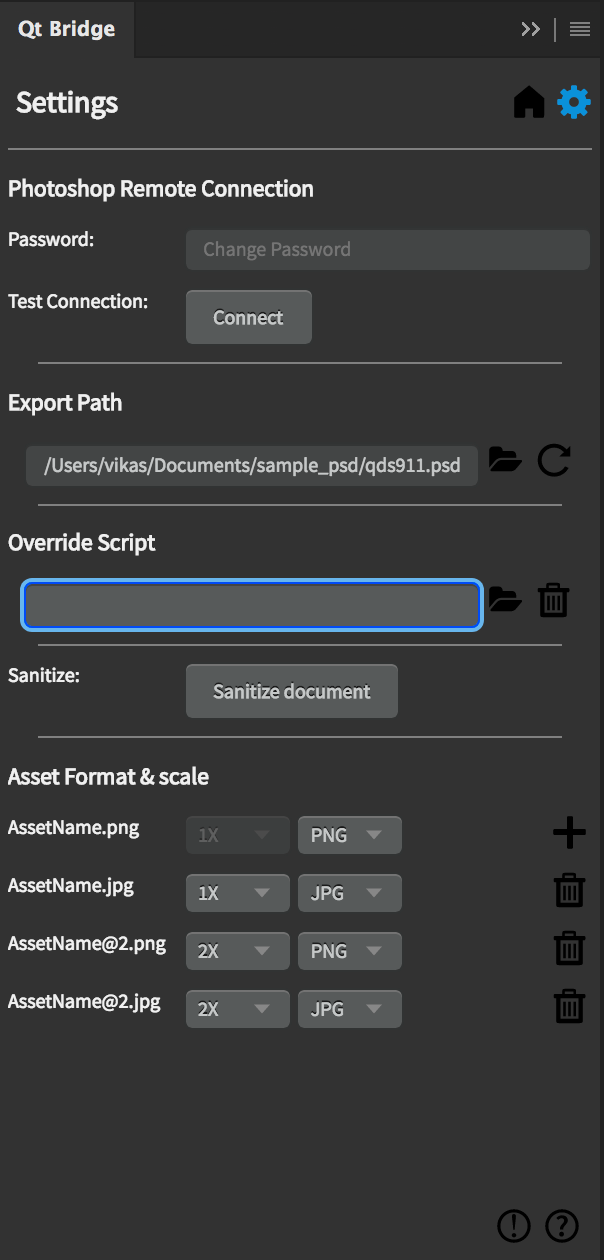The image size is (604, 1260).
Task: Delete the AssetName@2.png format row
Action: (569, 948)
